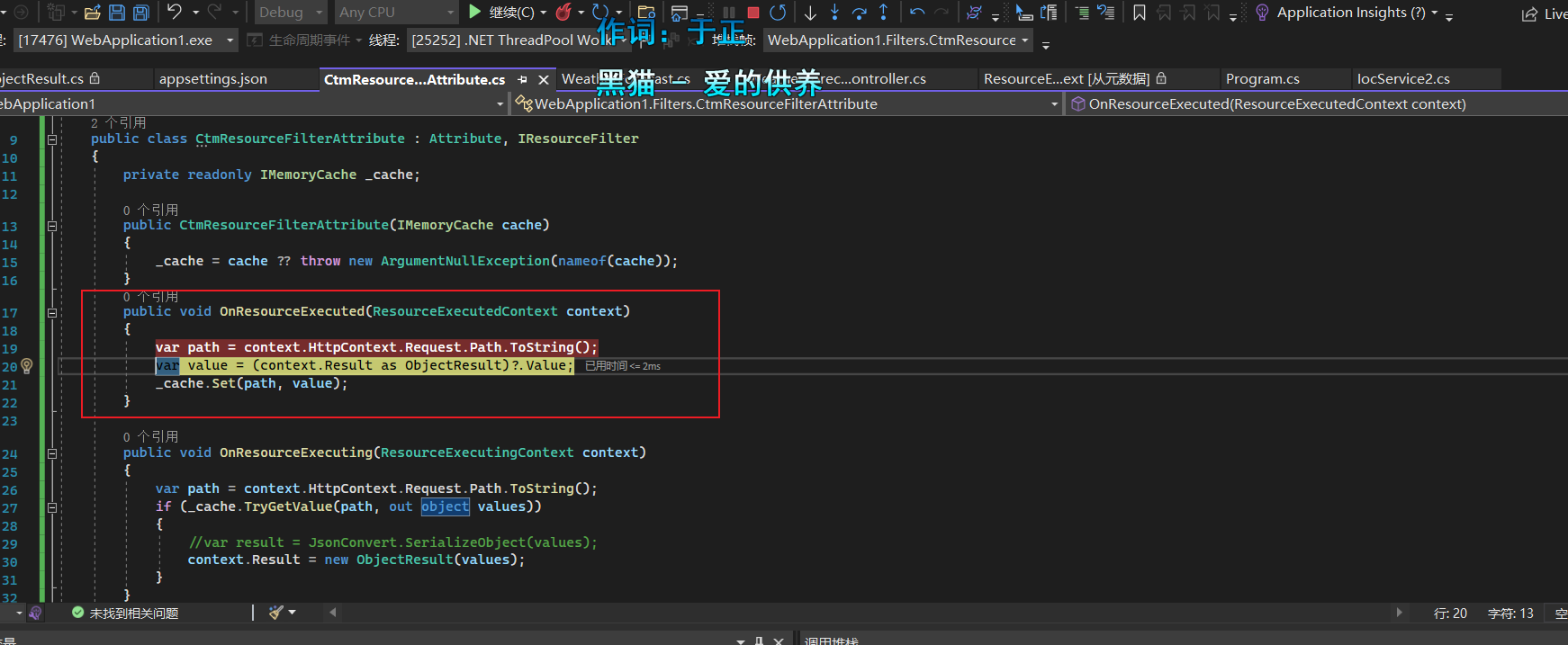This screenshot has width=1568, height=645.
Task: Toggle a bookmark with the bookmark icon
Action: pos(1140,13)
